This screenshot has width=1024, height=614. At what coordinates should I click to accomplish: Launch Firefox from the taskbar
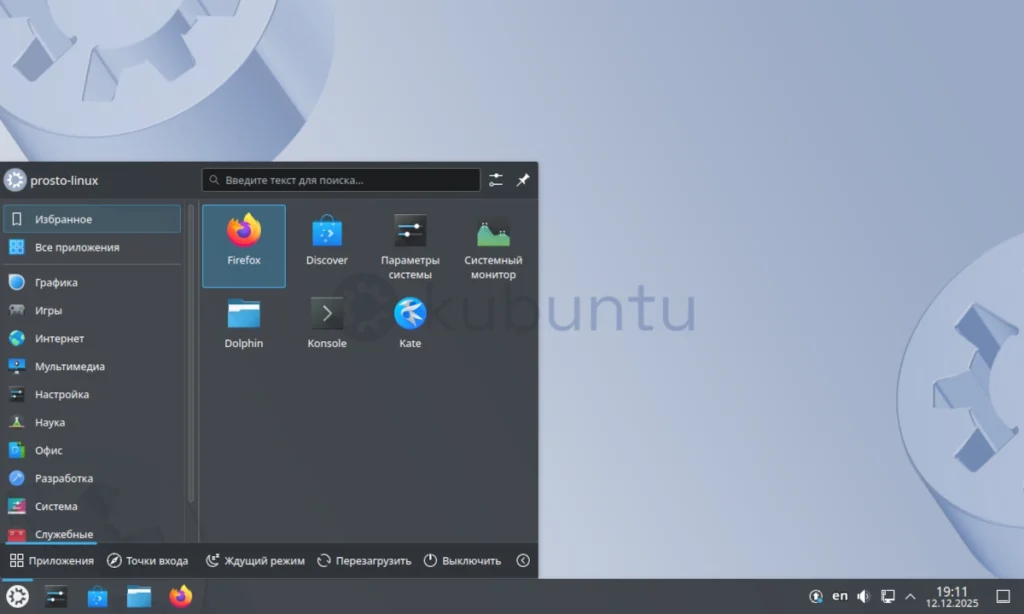pos(181,596)
